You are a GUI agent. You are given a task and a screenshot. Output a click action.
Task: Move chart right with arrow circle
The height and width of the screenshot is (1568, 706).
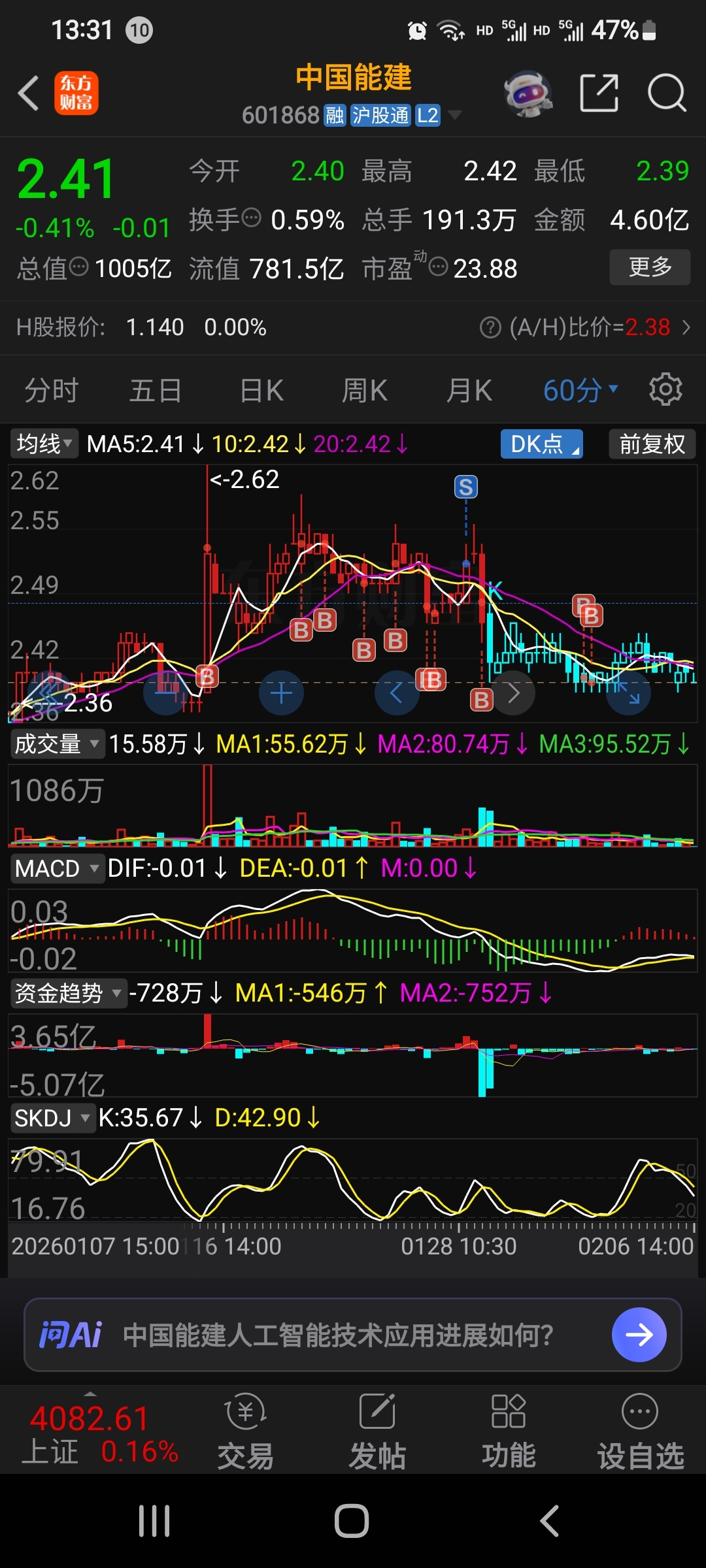[x=513, y=693]
